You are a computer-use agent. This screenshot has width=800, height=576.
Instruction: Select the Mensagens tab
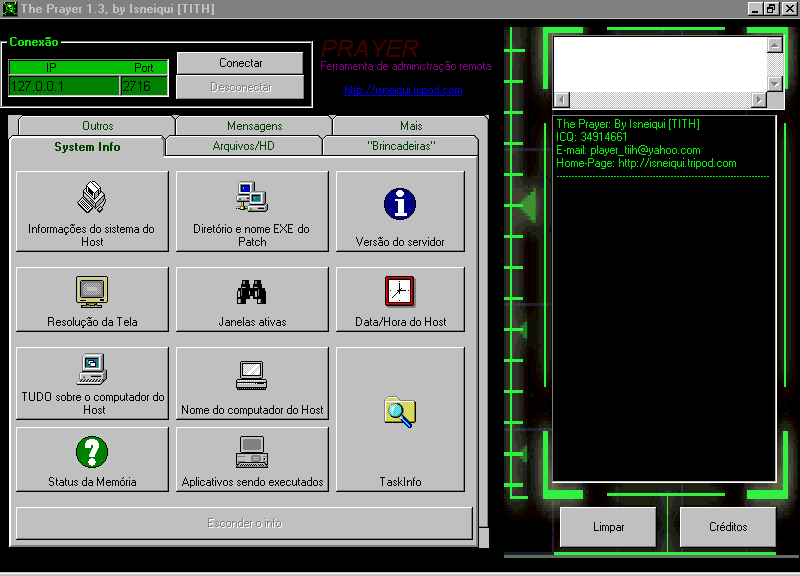254,126
